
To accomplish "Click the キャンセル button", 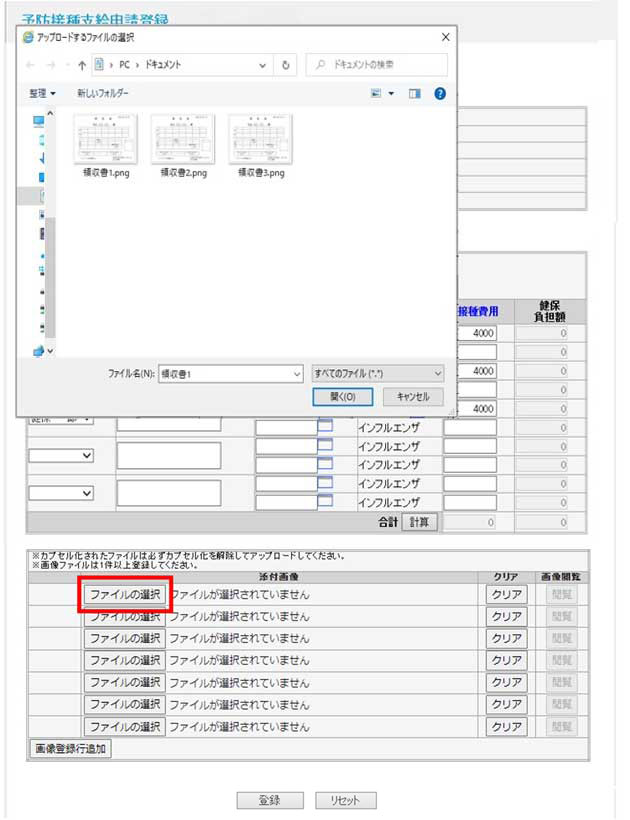I will coord(413,397).
